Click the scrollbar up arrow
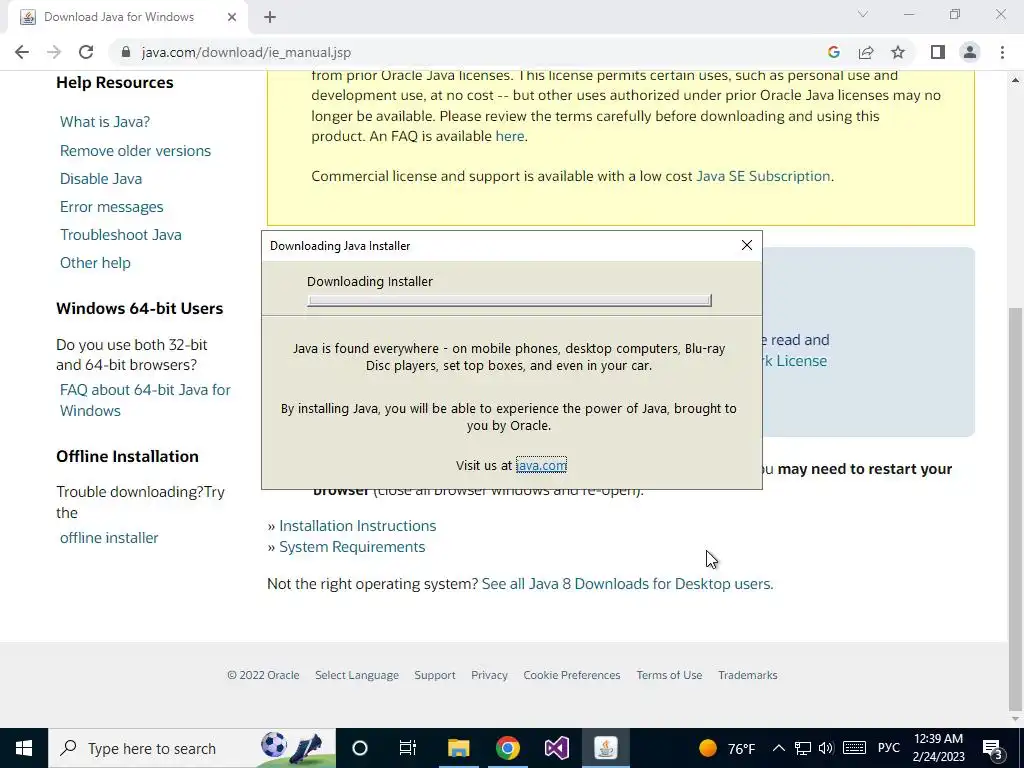 (1016, 80)
